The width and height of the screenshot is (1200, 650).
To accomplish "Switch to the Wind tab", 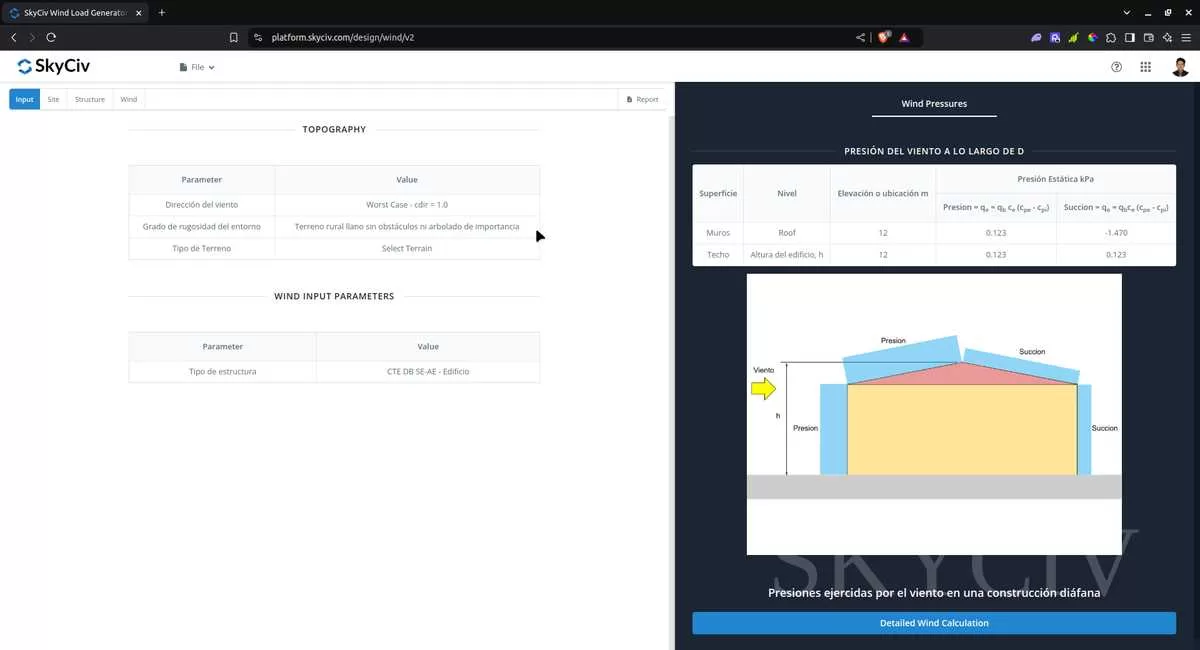I will pos(129,99).
